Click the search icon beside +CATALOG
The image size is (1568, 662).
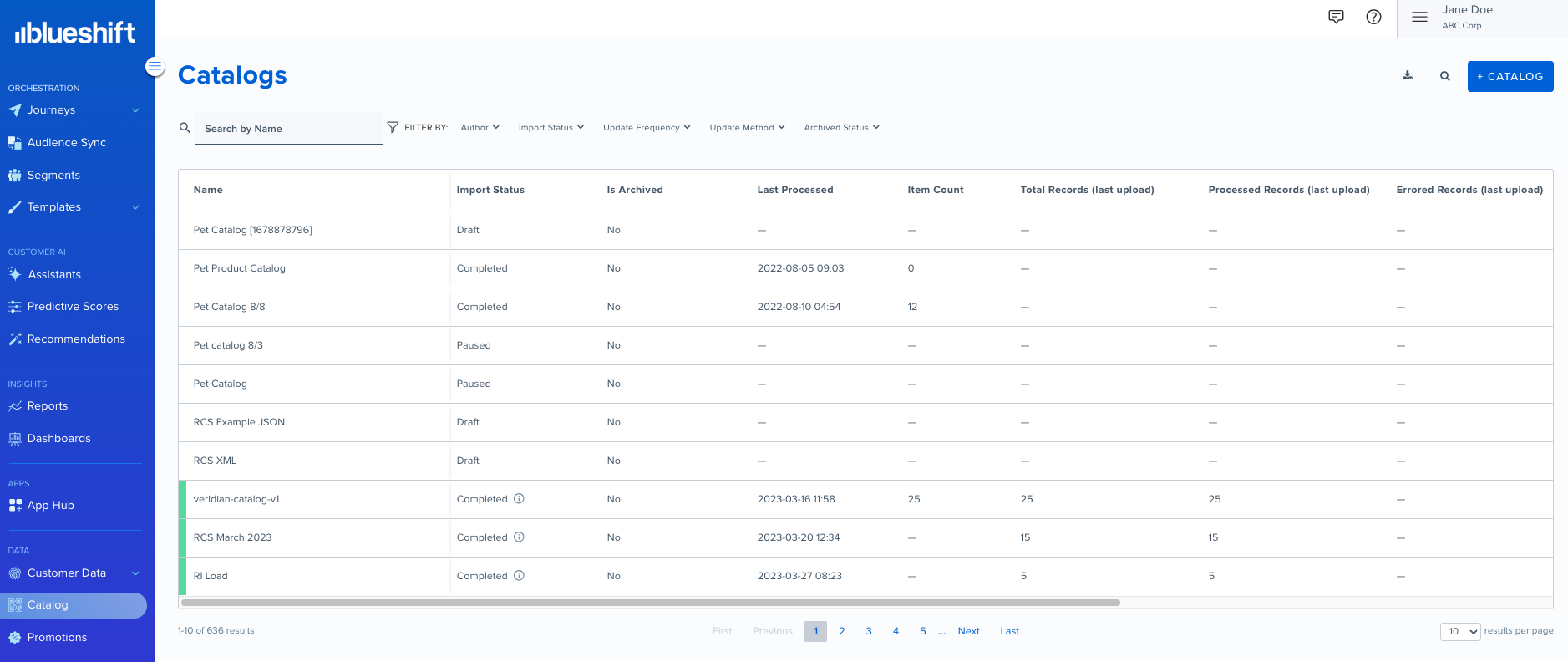[x=1445, y=76]
